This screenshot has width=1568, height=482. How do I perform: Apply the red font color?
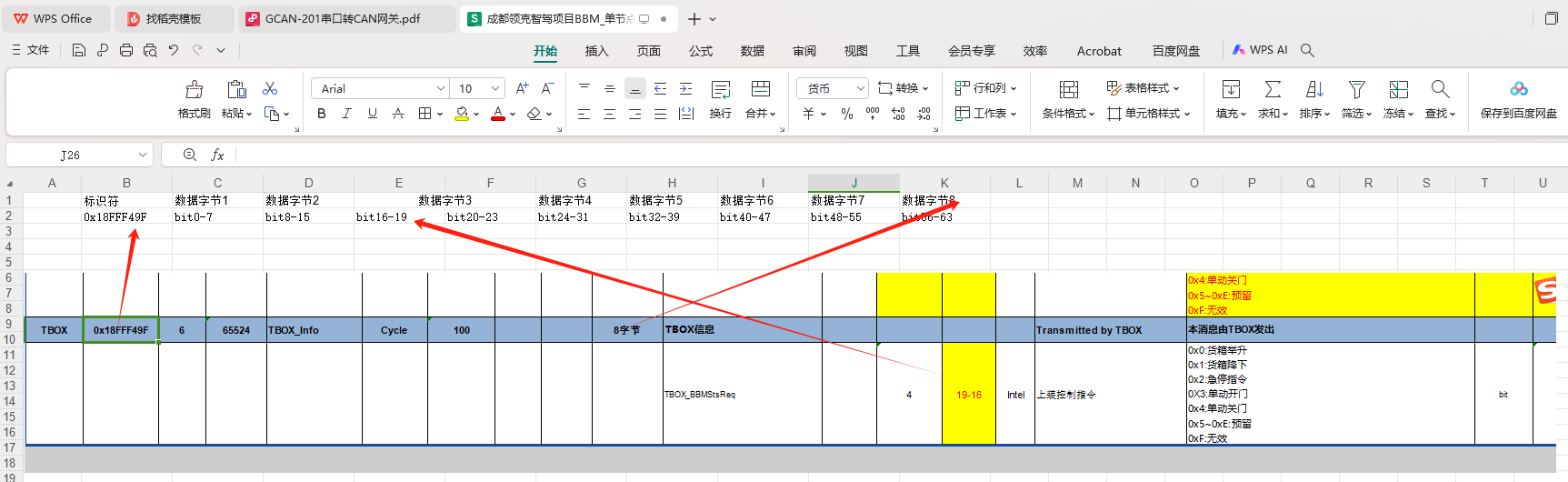click(x=498, y=114)
